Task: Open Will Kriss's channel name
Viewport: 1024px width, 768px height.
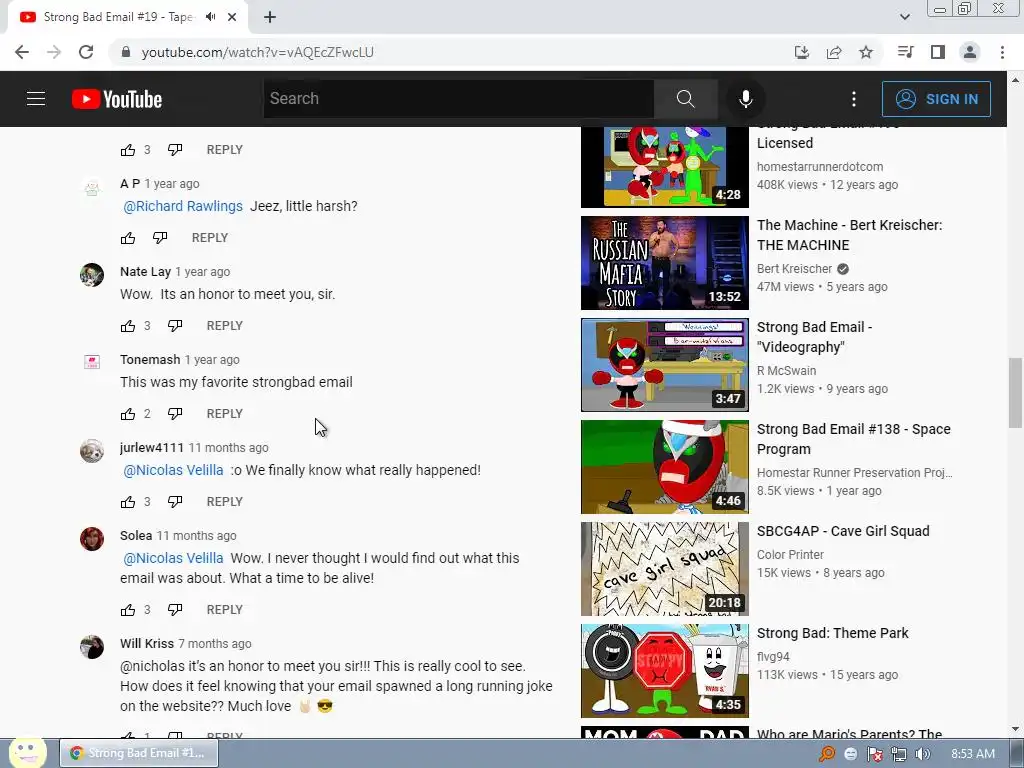Action: tap(146, 644)
